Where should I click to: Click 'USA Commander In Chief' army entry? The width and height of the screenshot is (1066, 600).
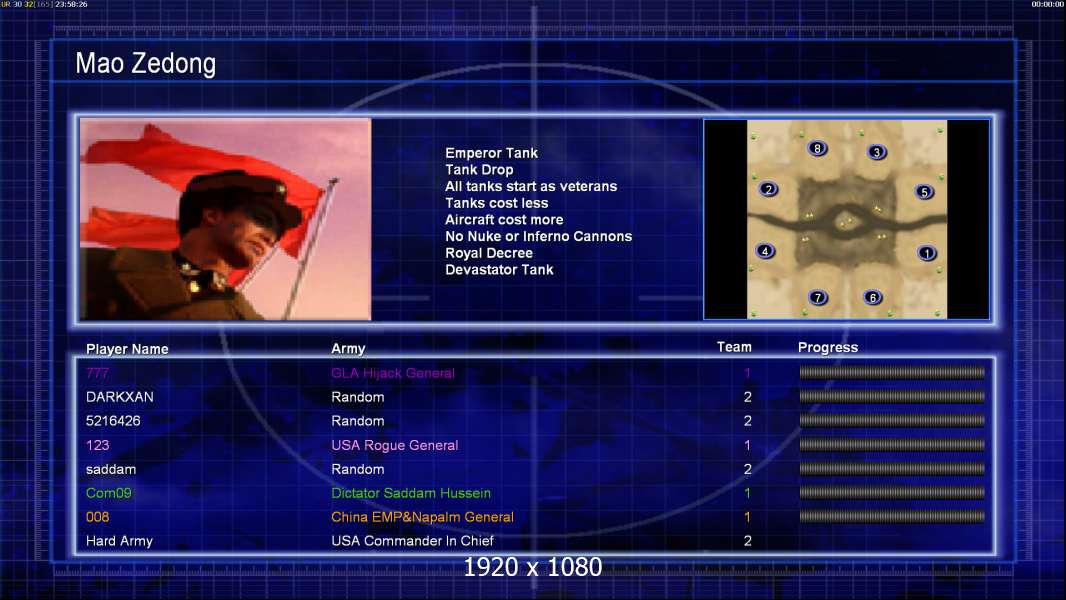pos(412,541)
